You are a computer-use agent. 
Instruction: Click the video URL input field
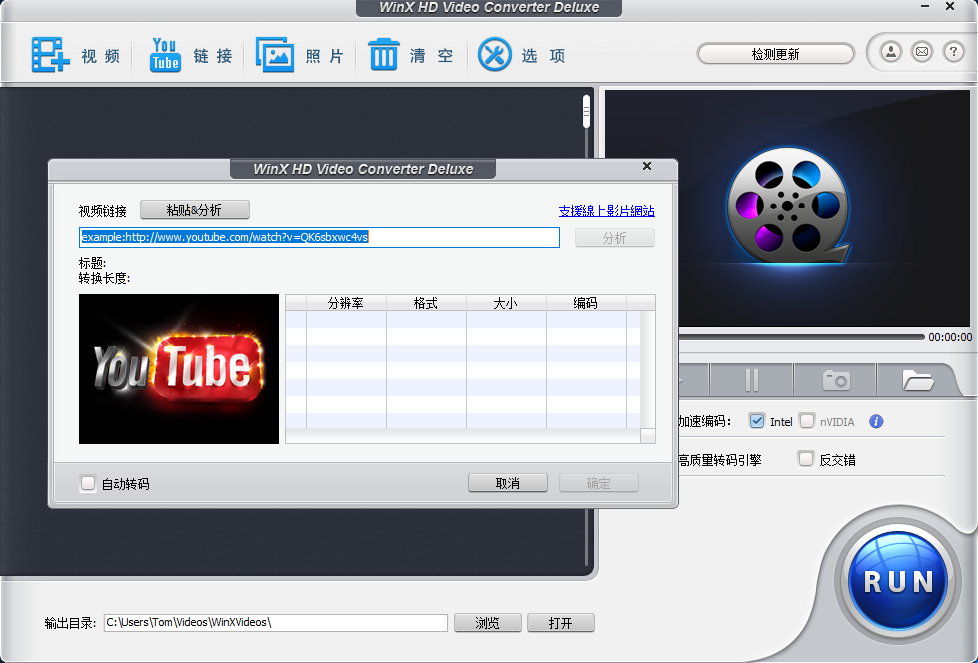[319, 237]
